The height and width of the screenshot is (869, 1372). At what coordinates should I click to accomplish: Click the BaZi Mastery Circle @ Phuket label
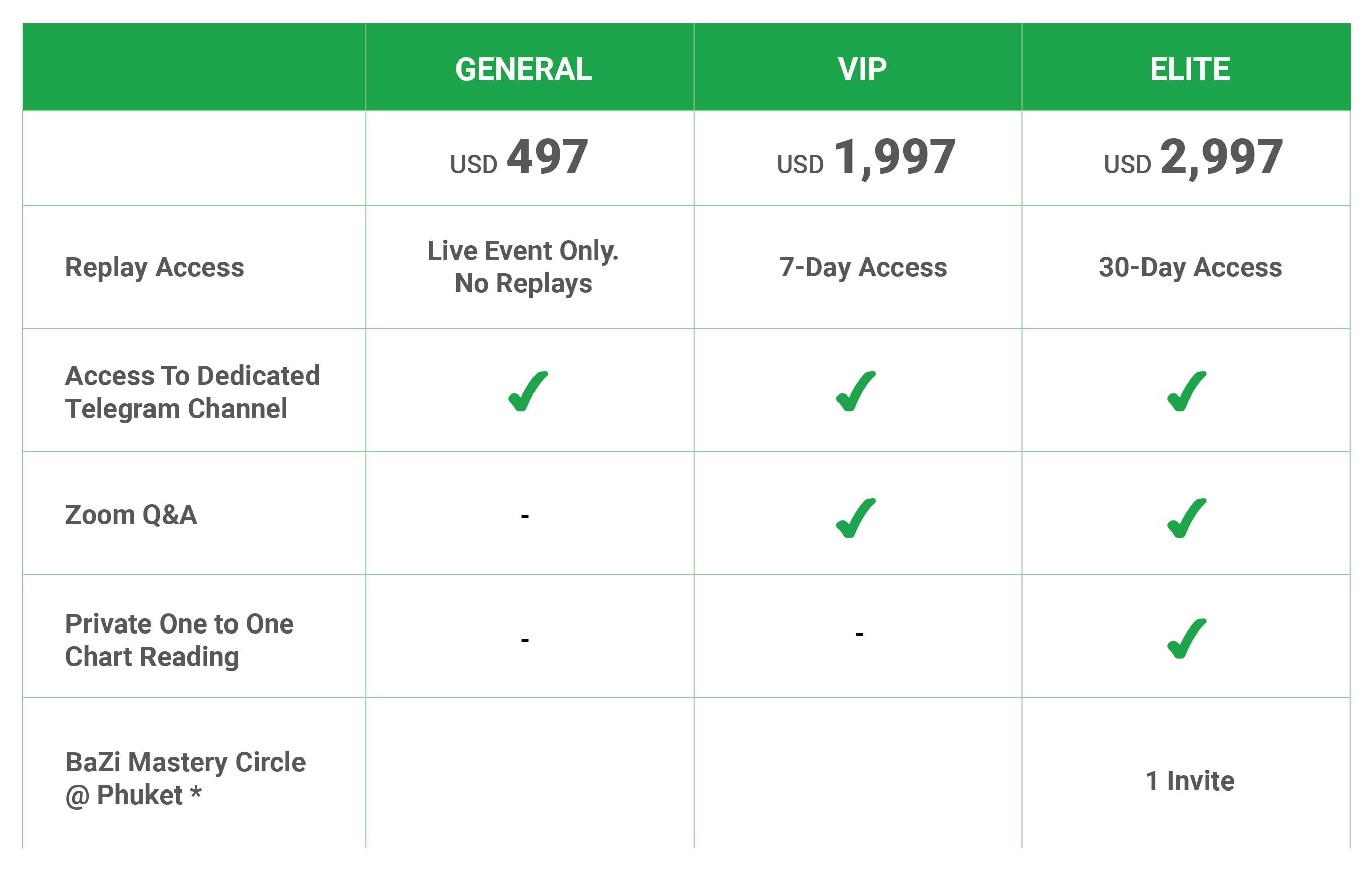185,778
